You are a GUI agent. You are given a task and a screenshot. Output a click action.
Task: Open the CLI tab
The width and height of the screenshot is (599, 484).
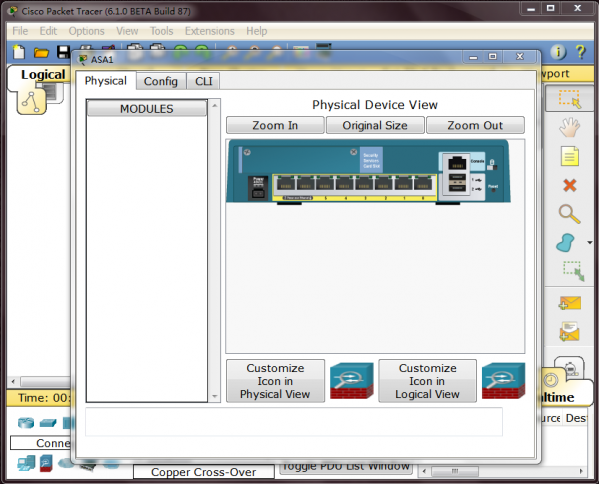click(204, 81)
